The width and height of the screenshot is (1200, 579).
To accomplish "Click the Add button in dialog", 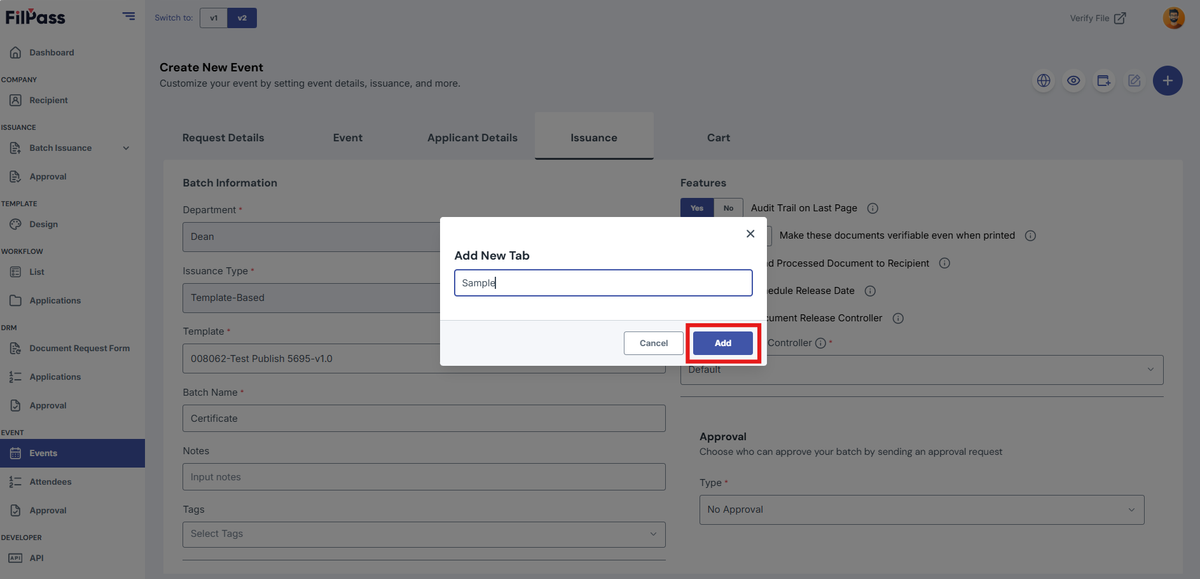I will (x=723, y=343).
